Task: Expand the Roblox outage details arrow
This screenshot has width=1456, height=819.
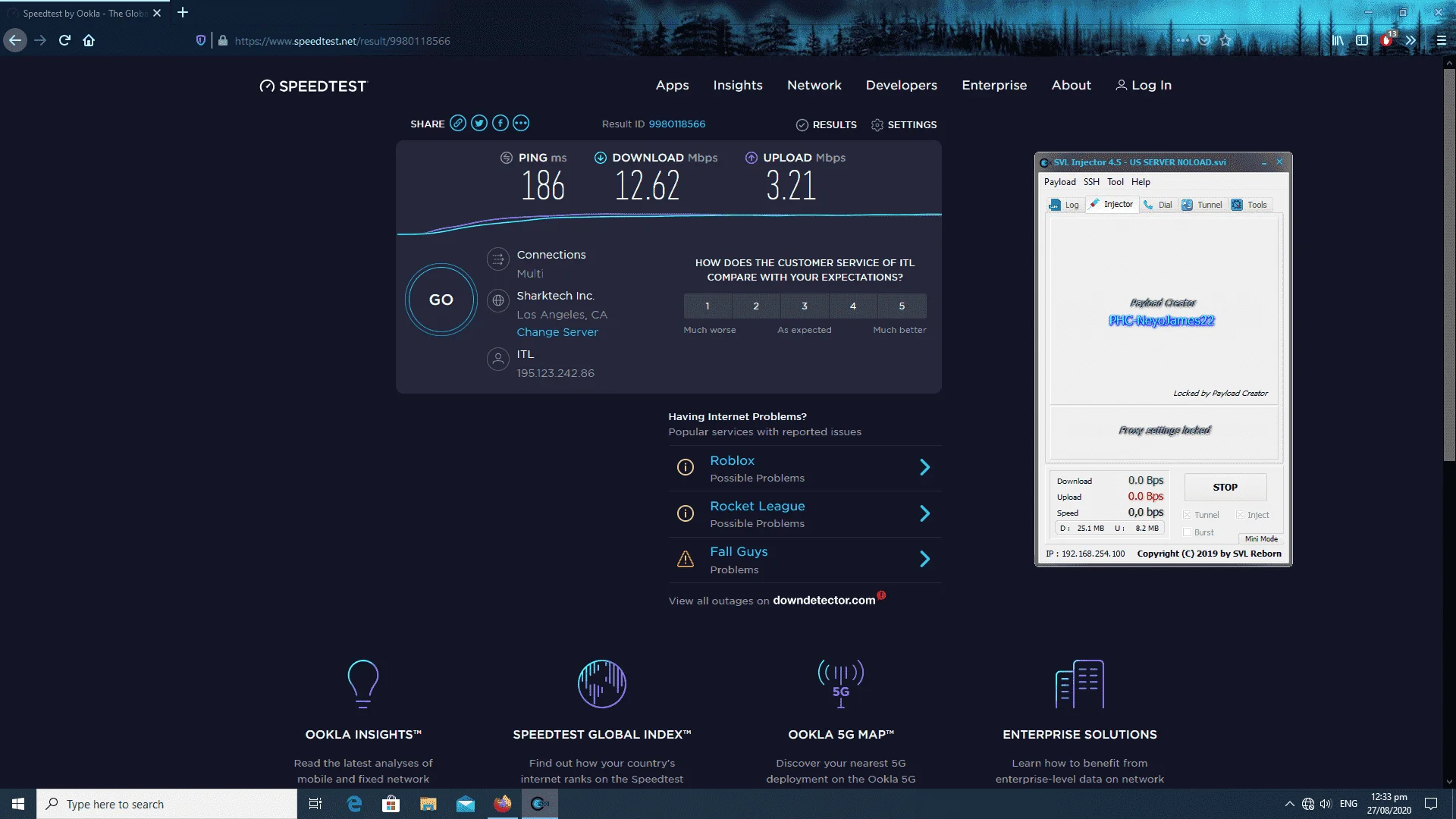Action: click(925, 468)
